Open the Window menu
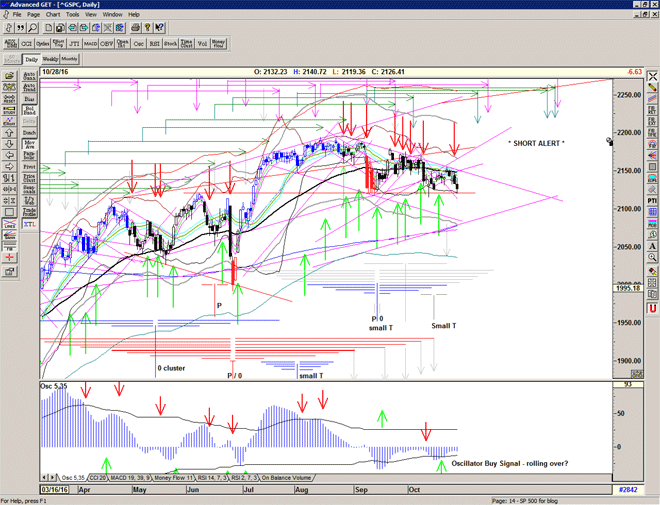Image resolution: width=660 pixels, height=505 pixels. (x=112, y=15)
